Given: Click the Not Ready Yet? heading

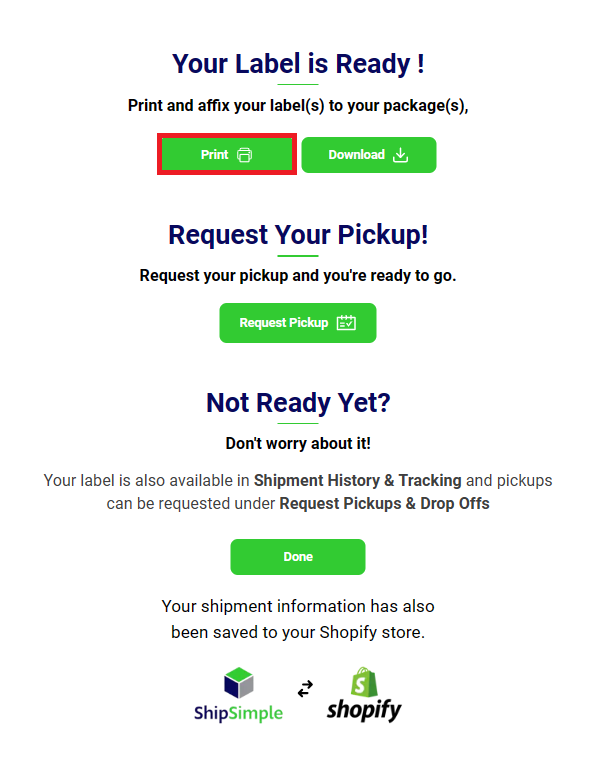Looking at the screenshot, I should click(298, 402).
